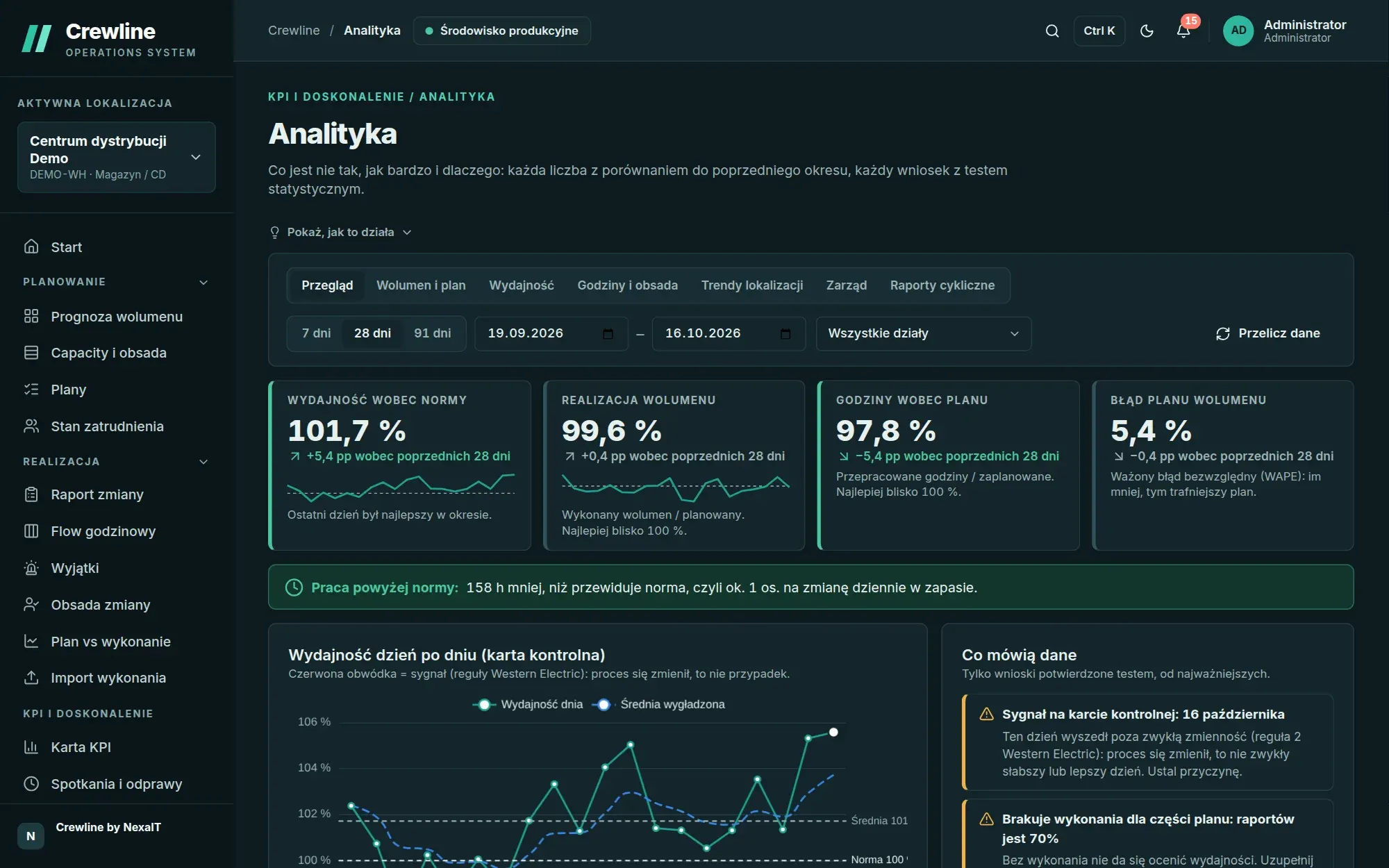The image size is (1389, 868).
Task: Open calendar picker for start date 19.09.2026
Action: [x=608, y=334]
